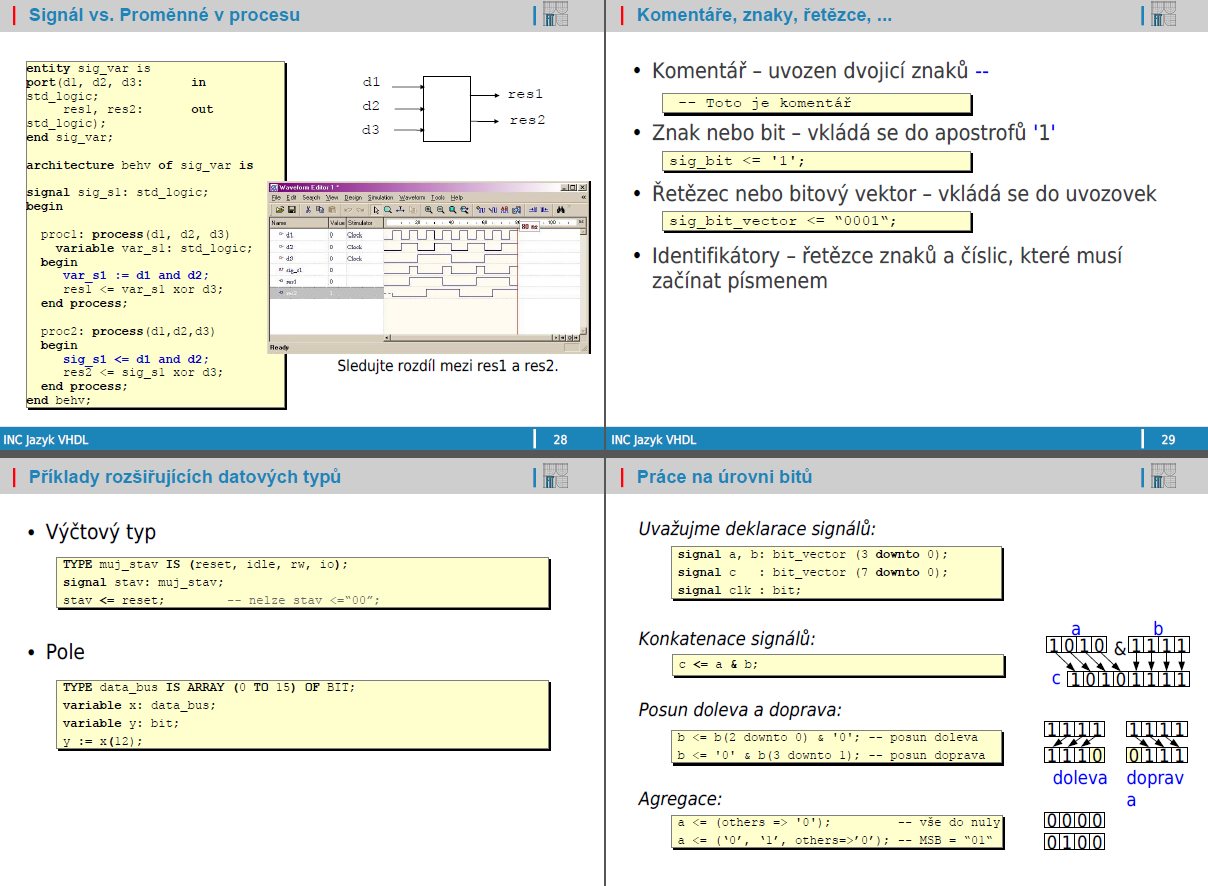Click the faculty logo beside 'Signál vs. Proměnné v procesu'
This screenshot has height=886, width=1208.
(555, 15)
